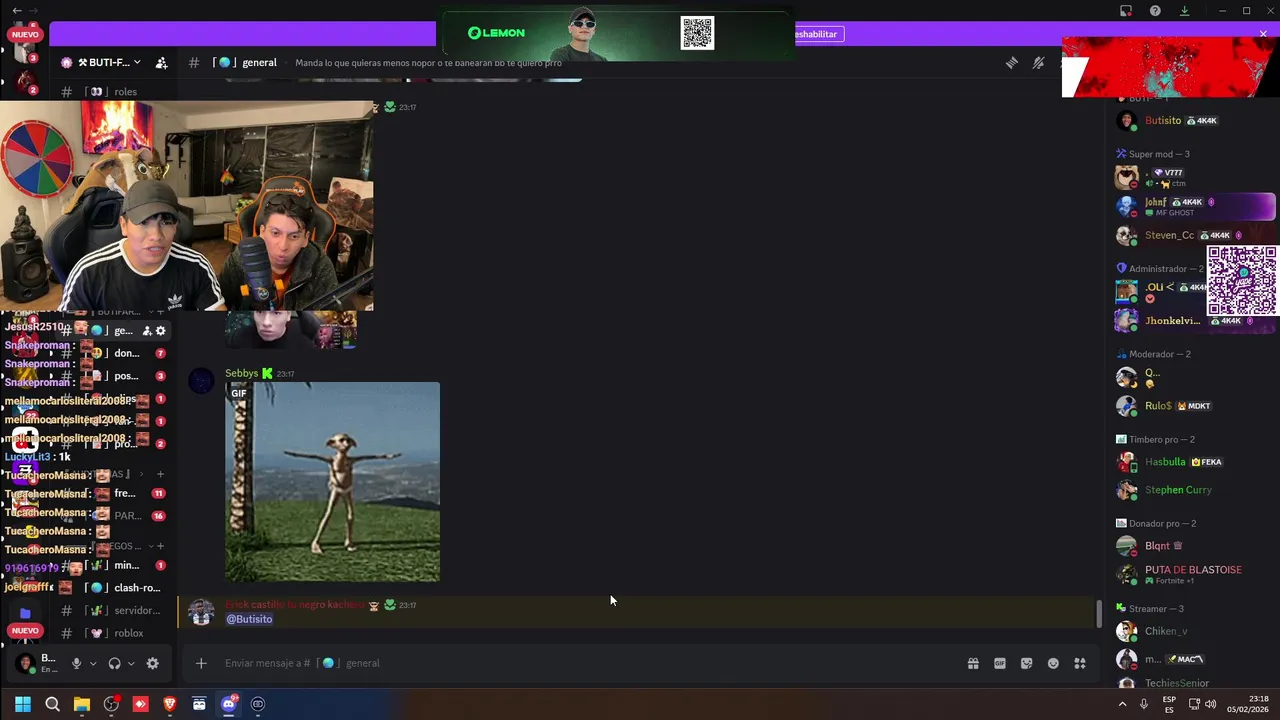
Task: Toggle microphone mute in user panel
Action: (76, 663)
